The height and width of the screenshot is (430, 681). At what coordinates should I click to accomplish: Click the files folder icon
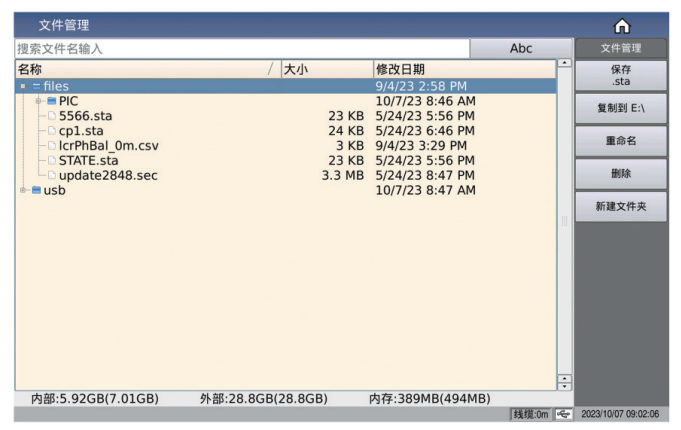[37, 86]
